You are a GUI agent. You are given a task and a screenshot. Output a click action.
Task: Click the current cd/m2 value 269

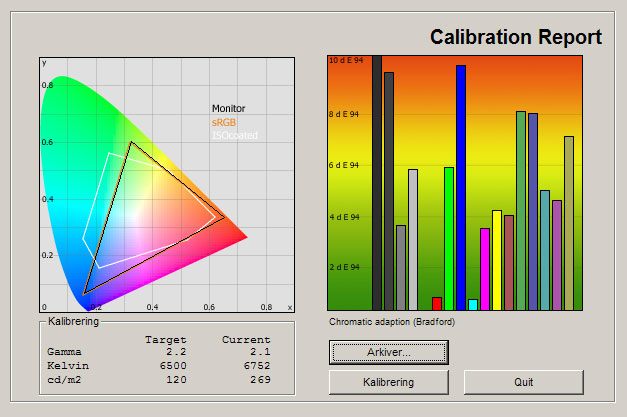pyautogui.click(x=258, y=379)
